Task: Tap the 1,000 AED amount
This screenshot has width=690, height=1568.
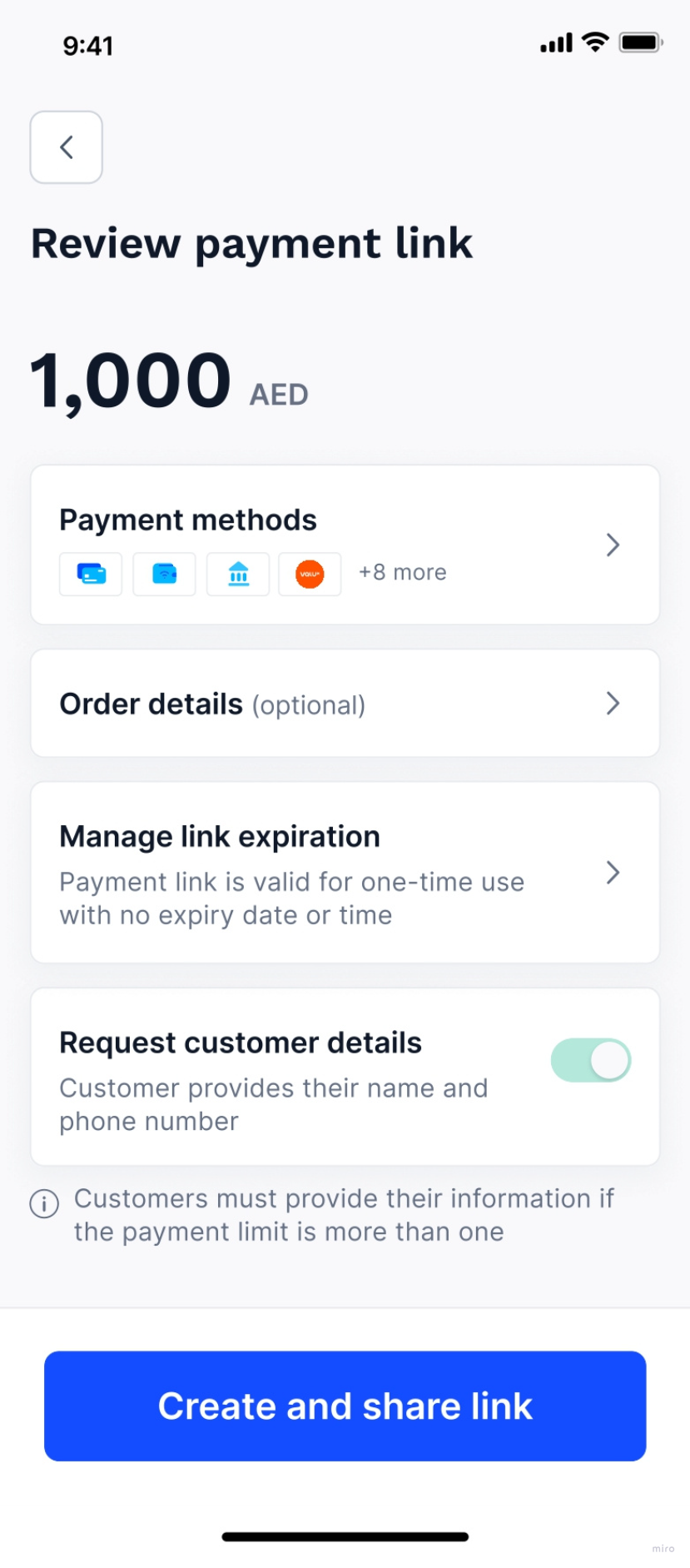Action: tap(170, 382)
